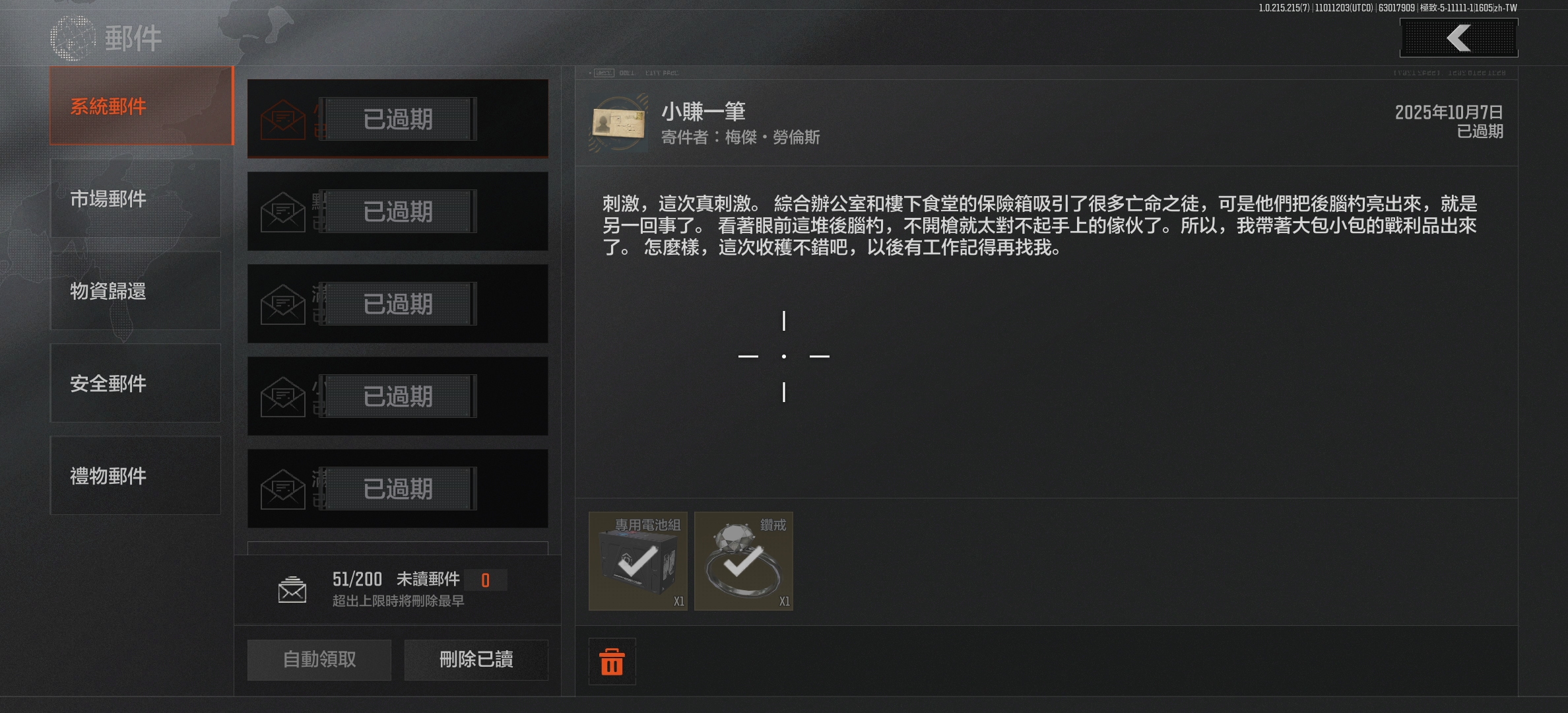Select the 安全郵件 category
The width and height of the screenshot is (1568, 713).
(135, 383)
